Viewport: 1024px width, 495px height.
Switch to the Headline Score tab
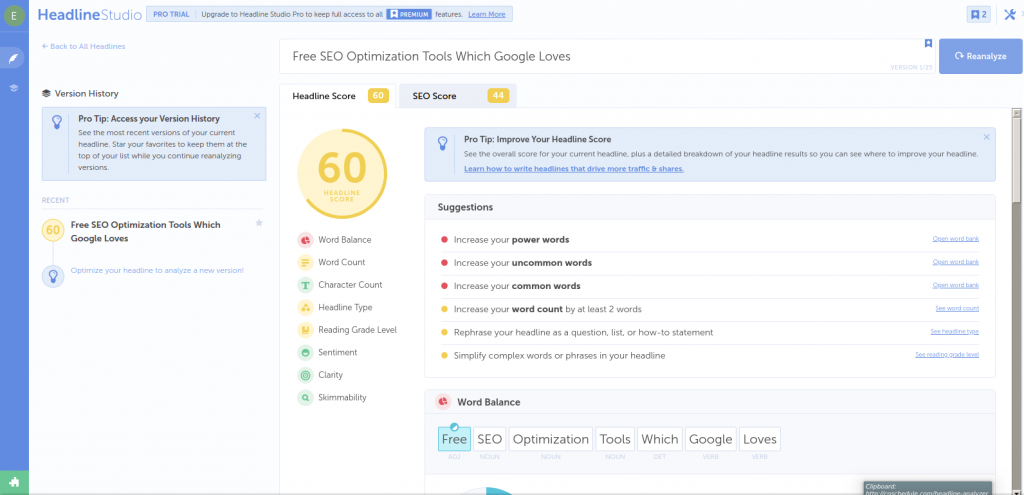338,96
